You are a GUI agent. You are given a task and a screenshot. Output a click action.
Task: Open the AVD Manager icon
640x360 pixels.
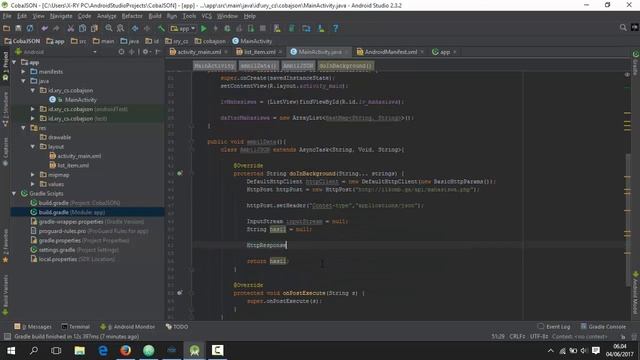point(277,29)
